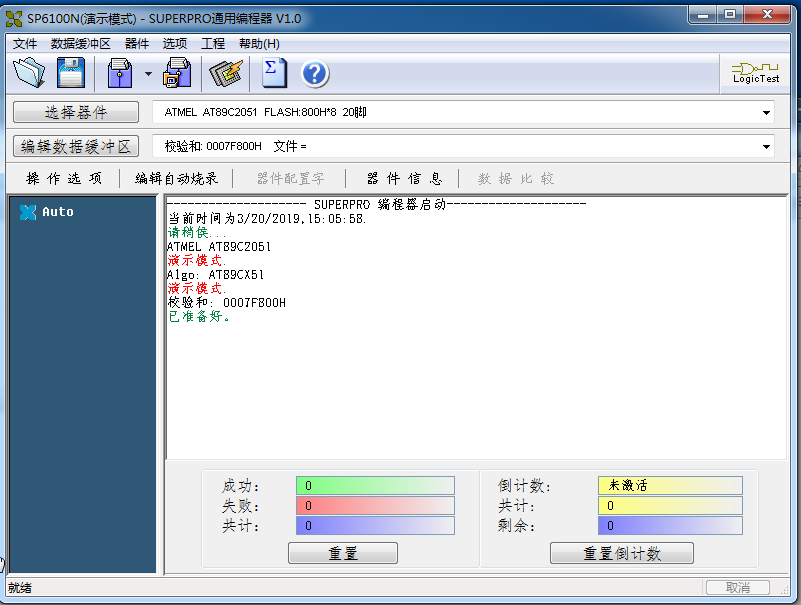Image resolution: width=801 pixels, height=605 pixels.
Task: Click the blue 剩余 remaining field
Action: (x=670, y=525)
